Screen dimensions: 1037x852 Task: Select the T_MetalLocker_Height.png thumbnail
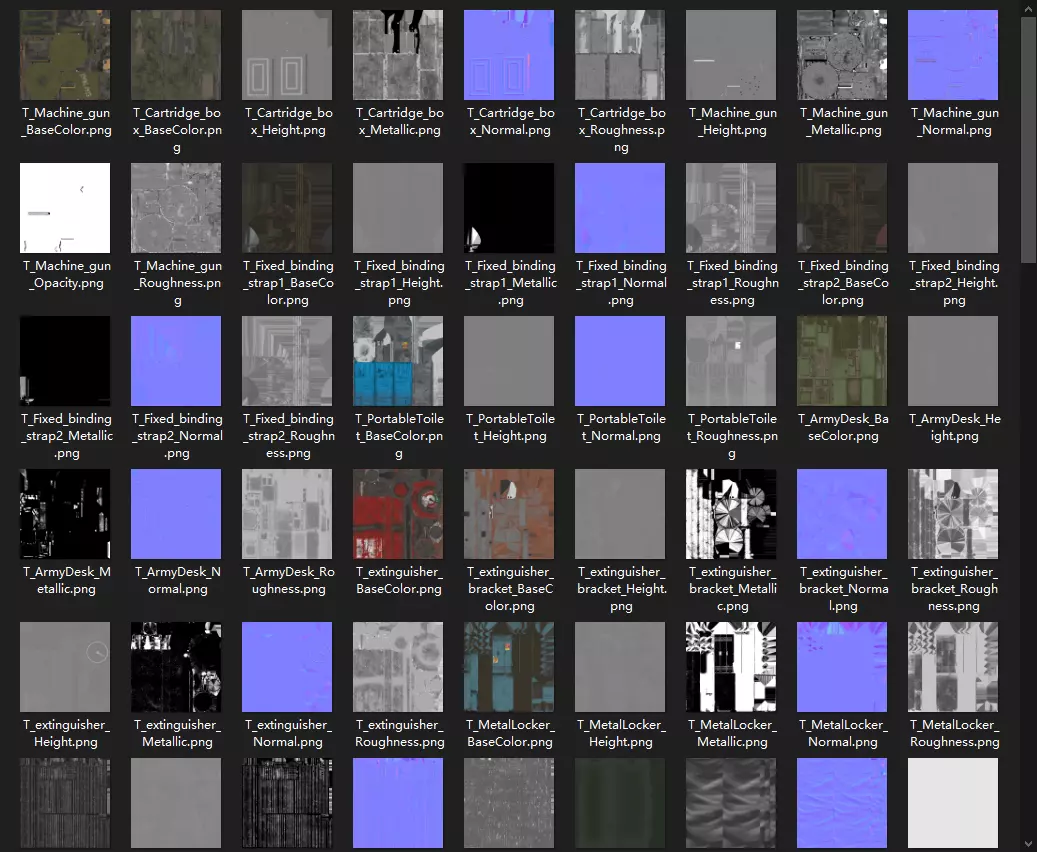tap(620, 667)
